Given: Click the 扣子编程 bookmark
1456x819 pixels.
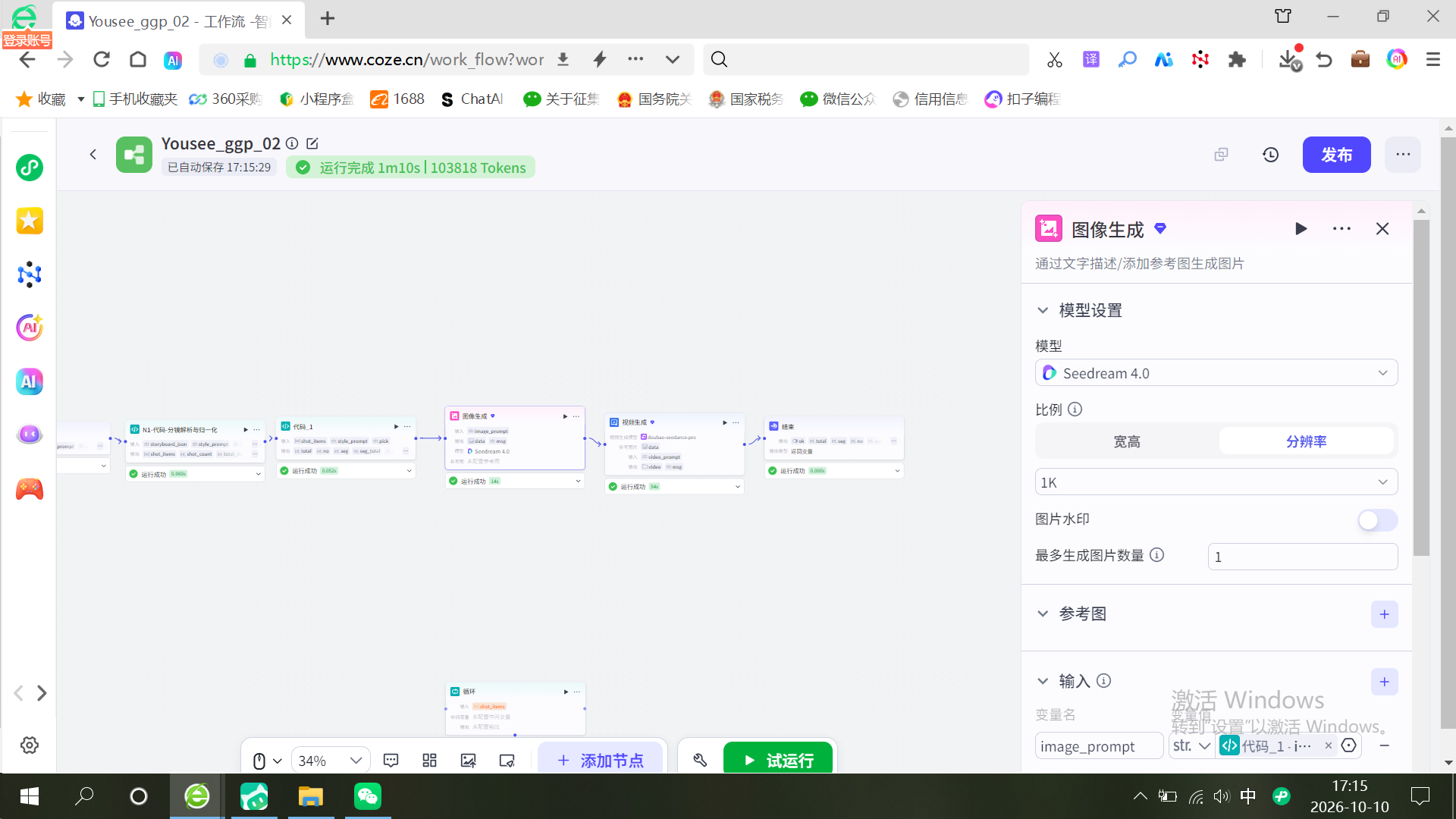Looking at the screenshot, I should [1022, 99].
